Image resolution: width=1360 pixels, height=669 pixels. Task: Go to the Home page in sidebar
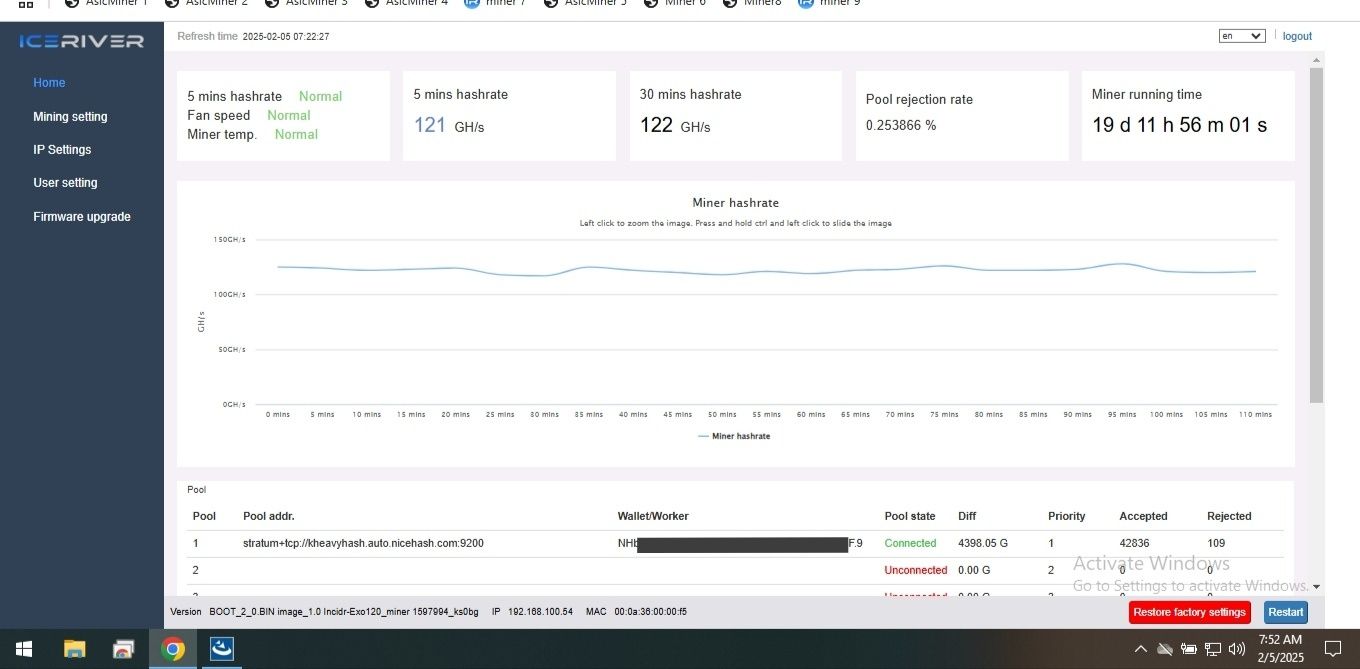tap(49, 83)
